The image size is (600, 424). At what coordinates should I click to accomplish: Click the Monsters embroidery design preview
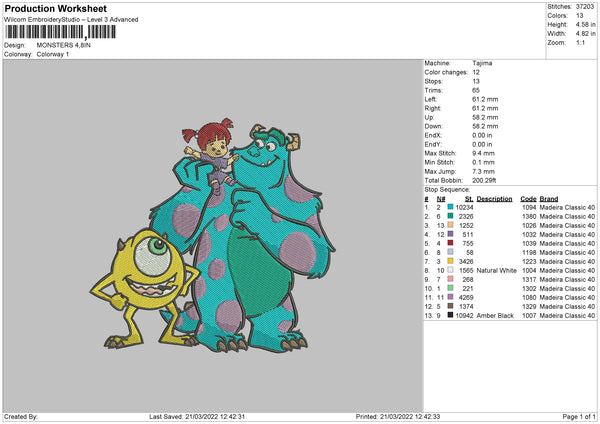pos(213,235)
